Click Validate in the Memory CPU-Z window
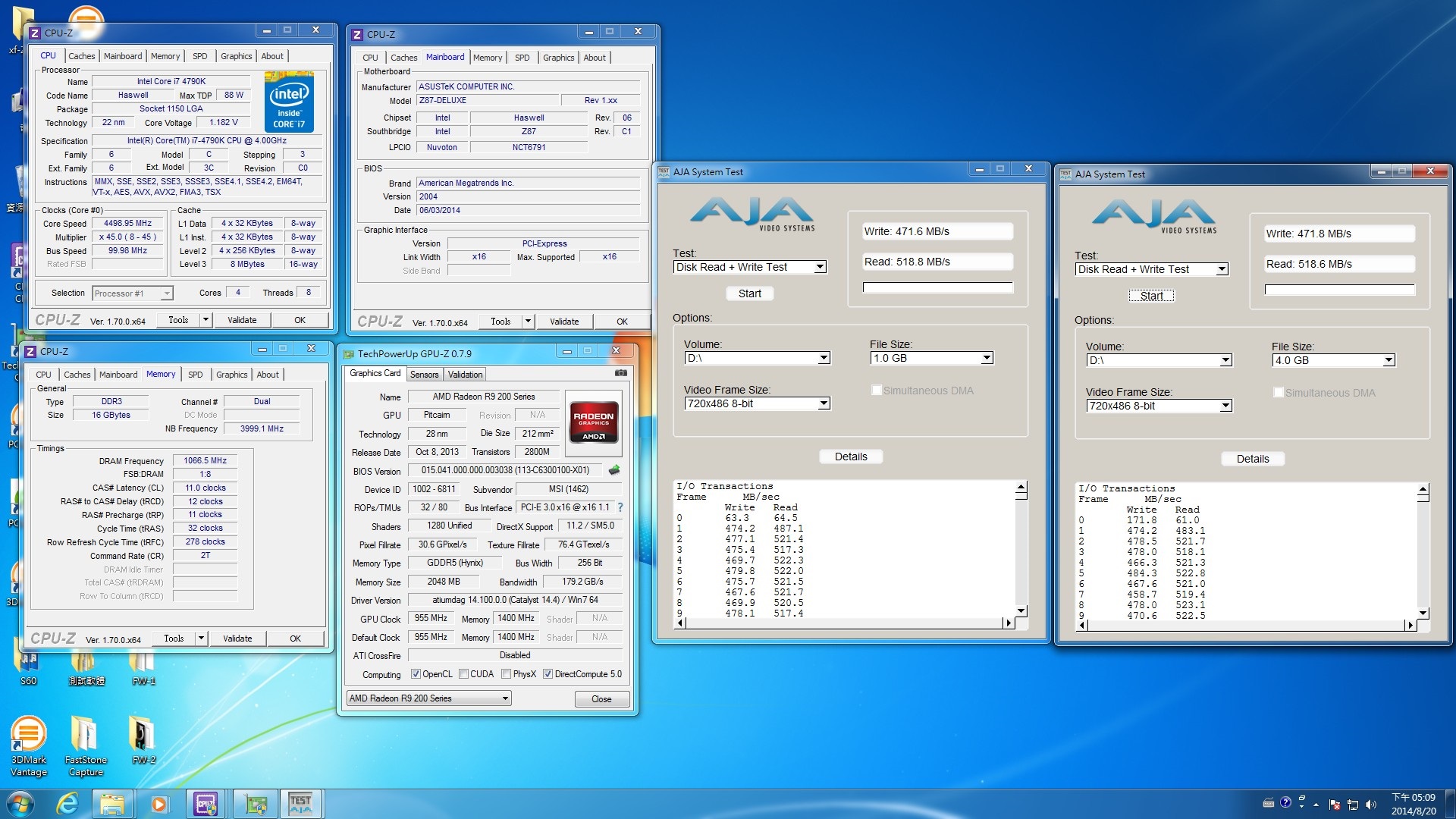This screenshot has width=1456, height=819. pyautogui.click(x=237, y=639)
